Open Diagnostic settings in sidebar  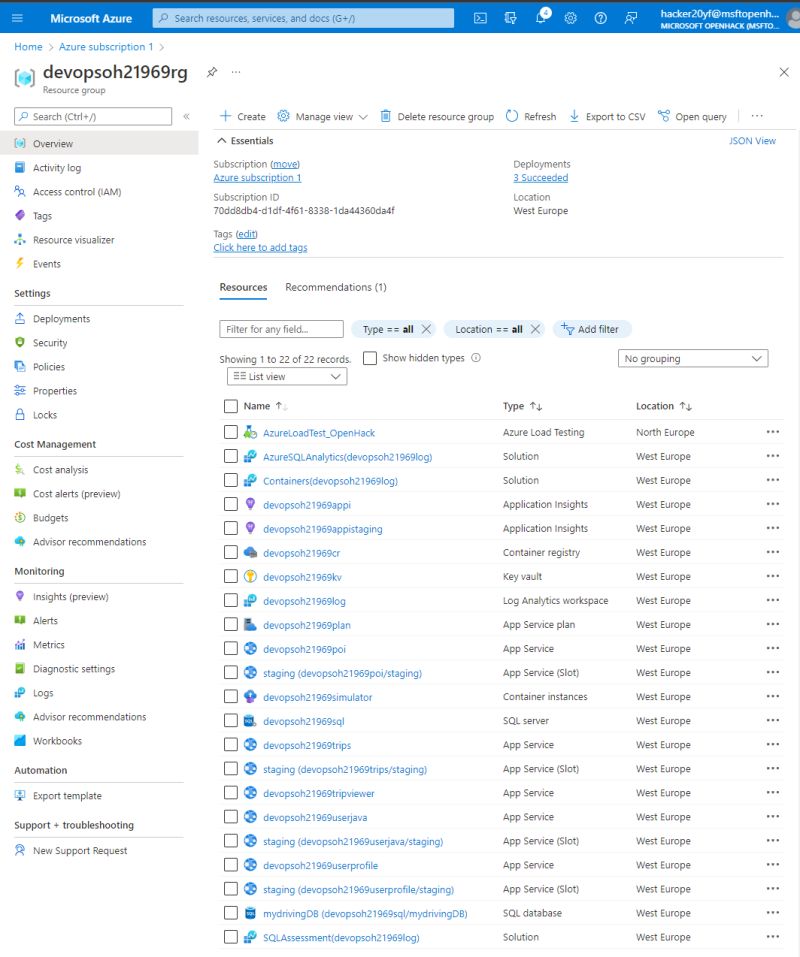73,669
